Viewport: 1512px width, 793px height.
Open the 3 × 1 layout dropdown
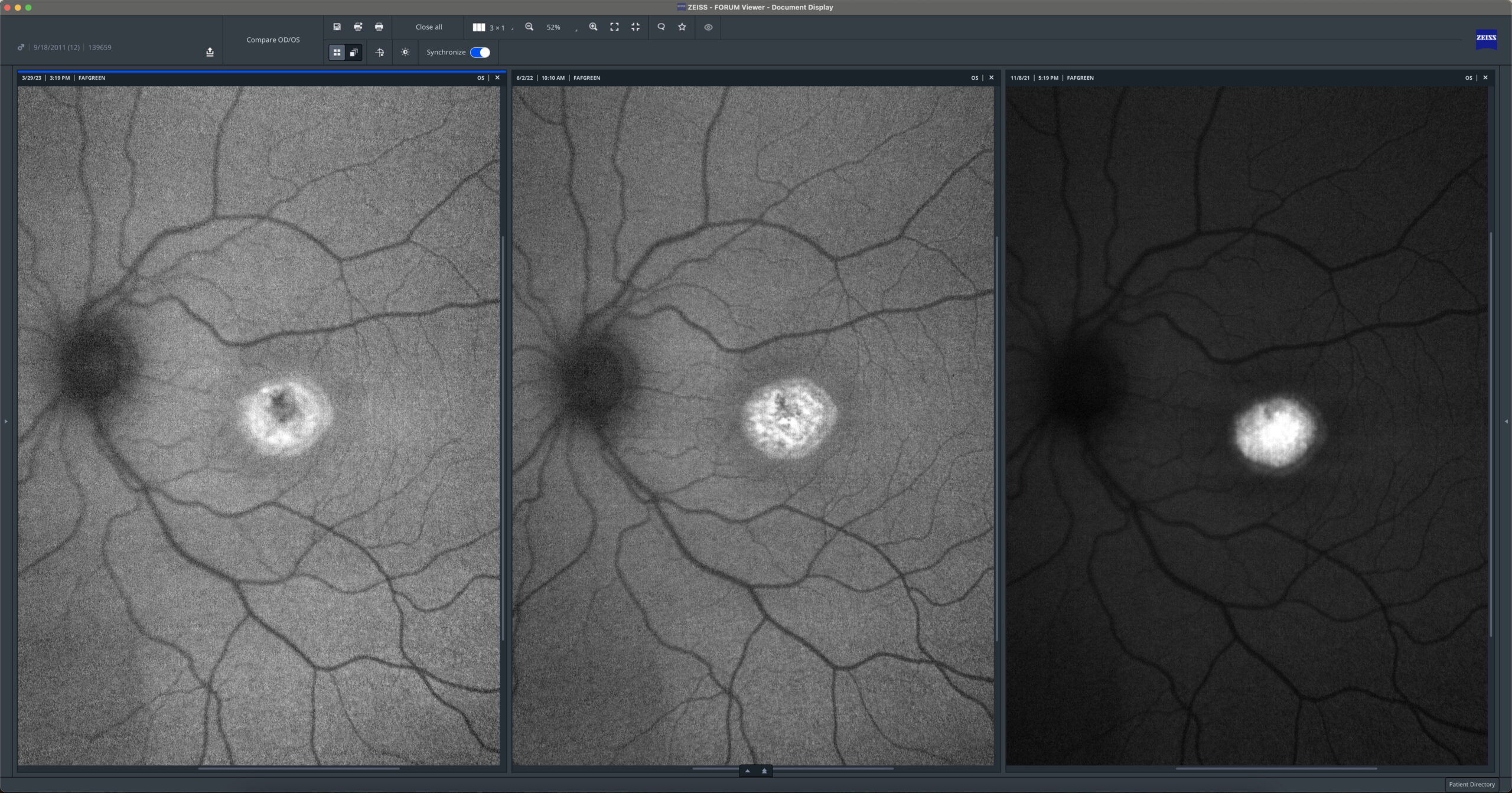click(493, 27)
